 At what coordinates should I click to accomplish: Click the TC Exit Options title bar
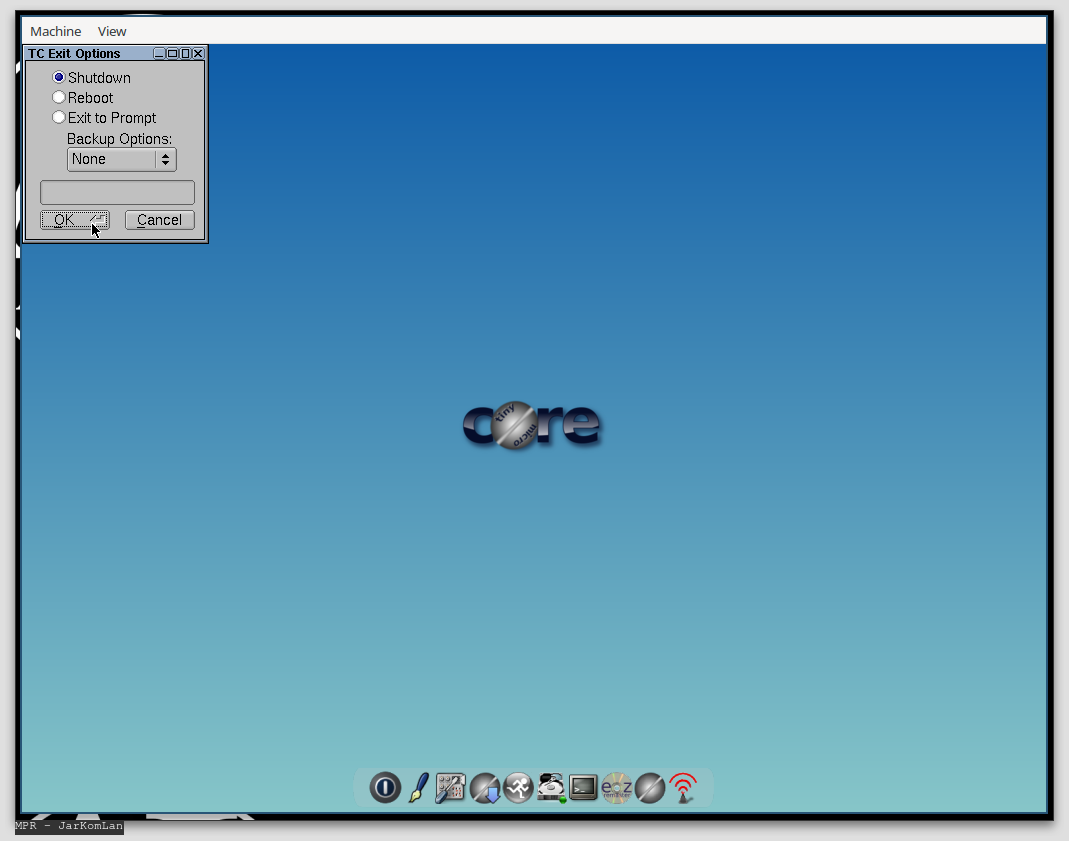click(x=80, y=53)
